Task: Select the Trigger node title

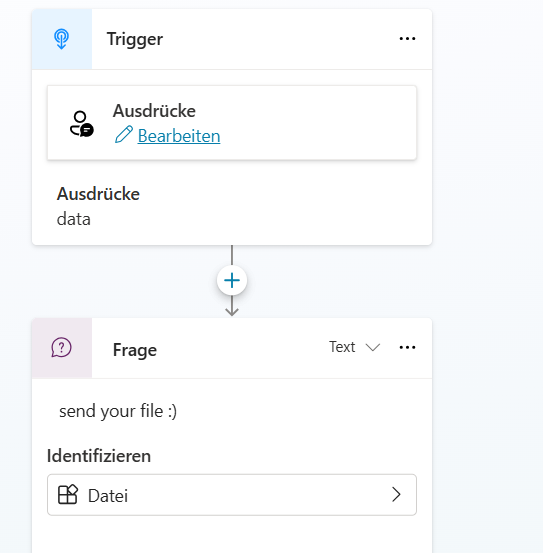Action: click(x=135, y=39)
